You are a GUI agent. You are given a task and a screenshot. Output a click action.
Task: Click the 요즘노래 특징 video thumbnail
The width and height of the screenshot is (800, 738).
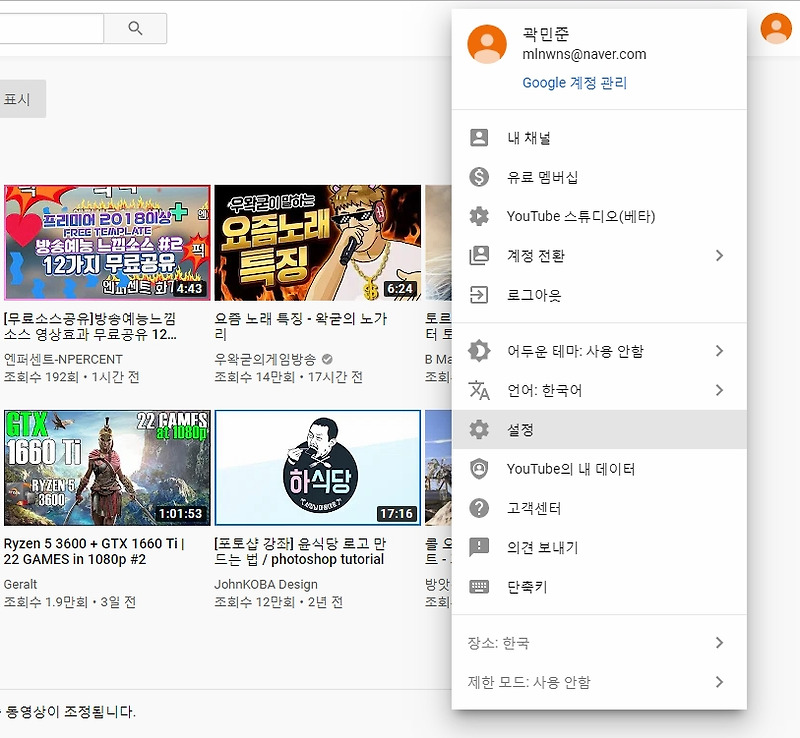pyautogui.click(x=317, y=242)
